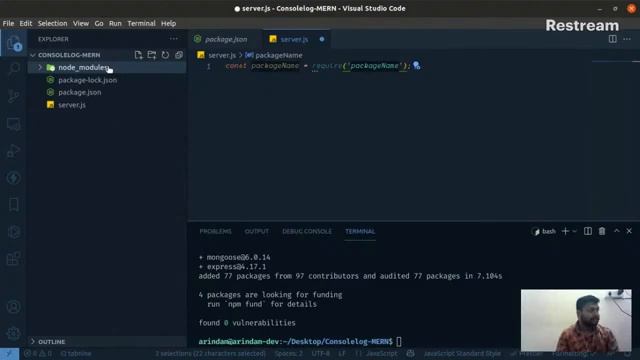
Task: Open the Run menu
Action: [x=115, y=23]
